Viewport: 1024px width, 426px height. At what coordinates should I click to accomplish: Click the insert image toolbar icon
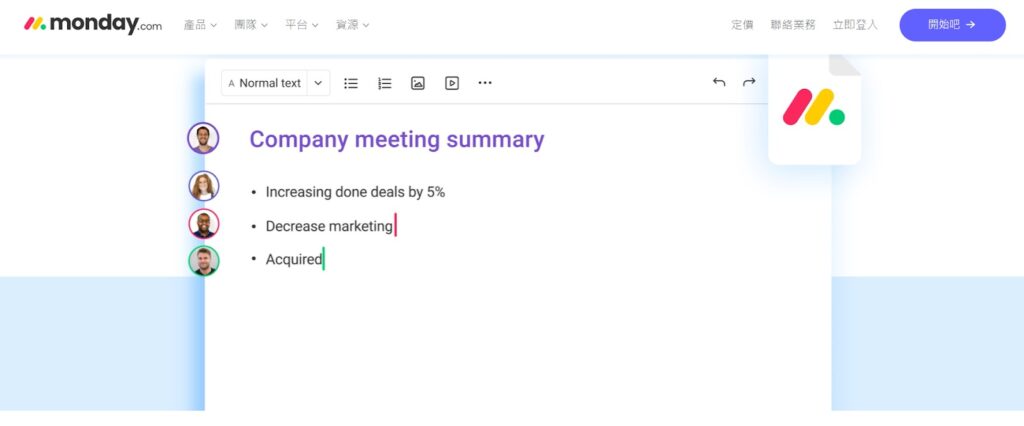pyautogui.click(x=418, y=83)
